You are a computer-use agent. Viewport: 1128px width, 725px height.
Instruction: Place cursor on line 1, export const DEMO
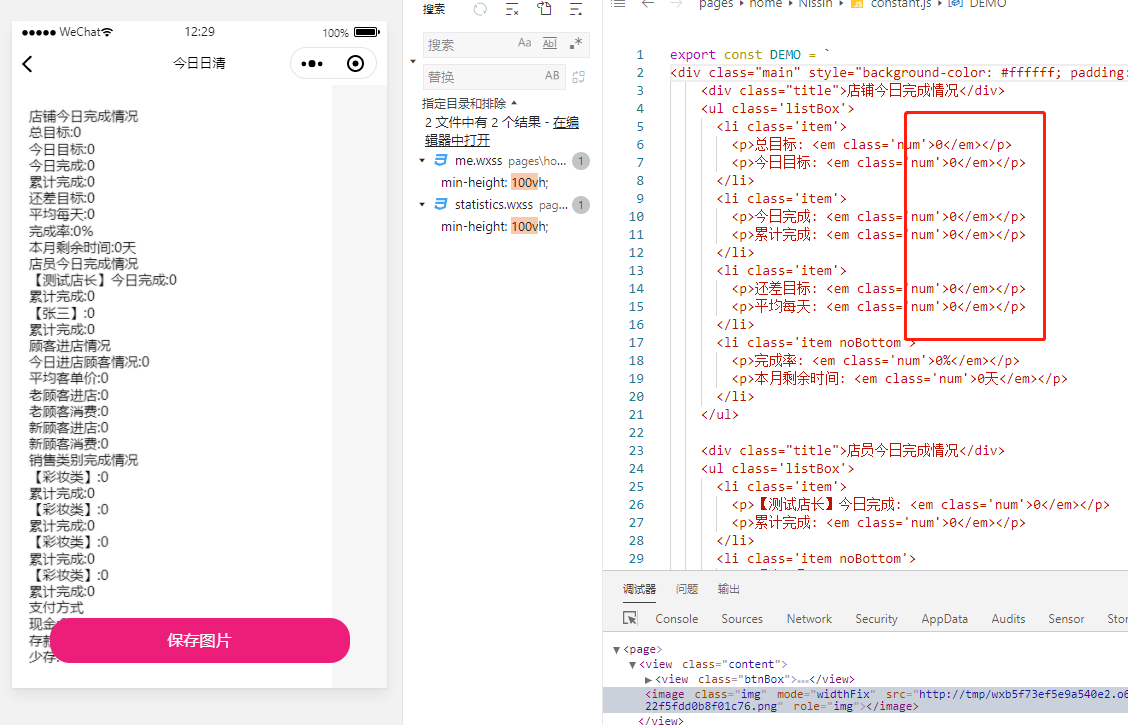pyautogui.click(x=750, y=55)
